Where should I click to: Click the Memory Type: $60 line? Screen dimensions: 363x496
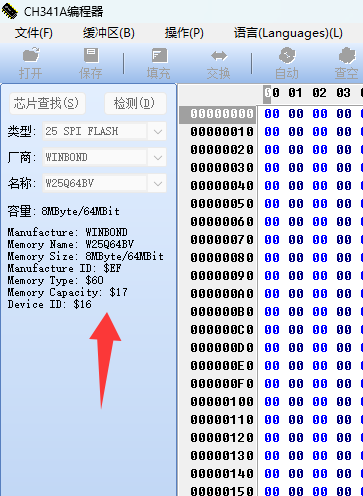(x=55, y=280)
